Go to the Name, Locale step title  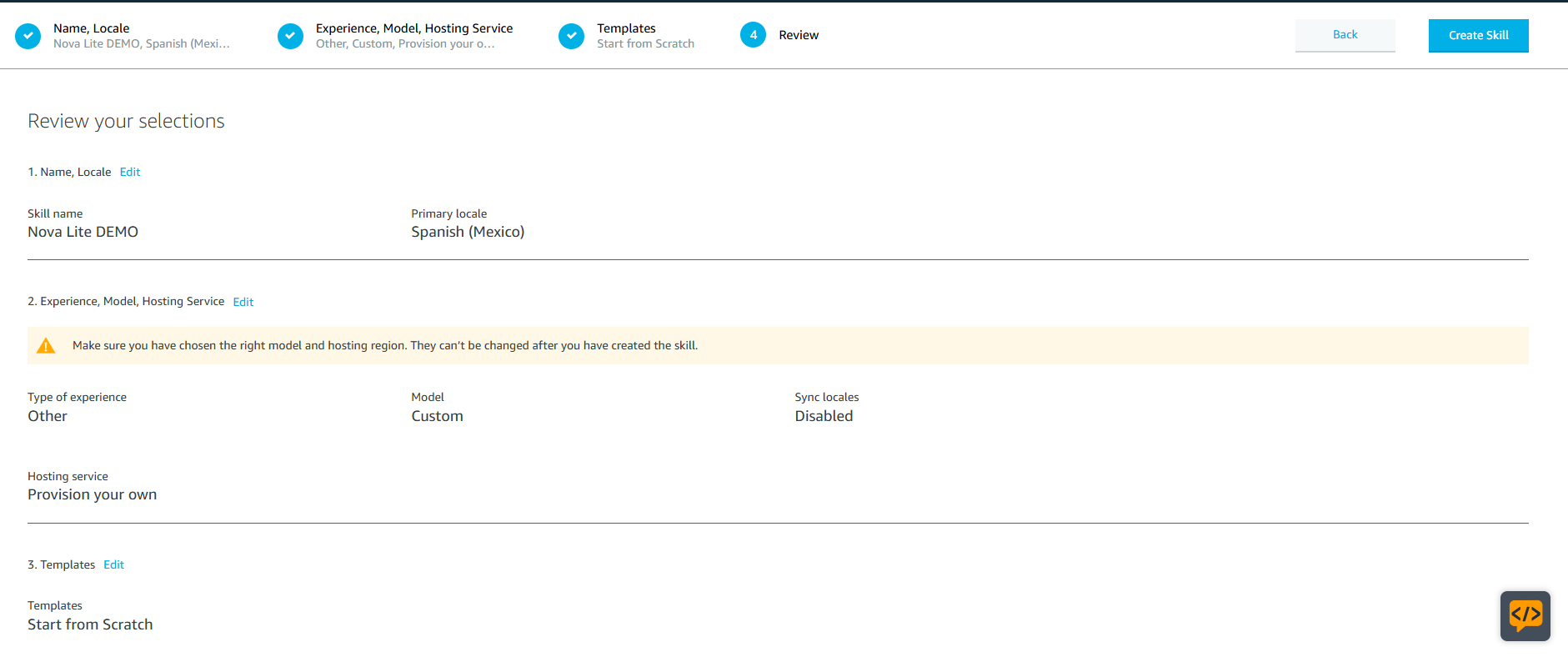[91, 28]
